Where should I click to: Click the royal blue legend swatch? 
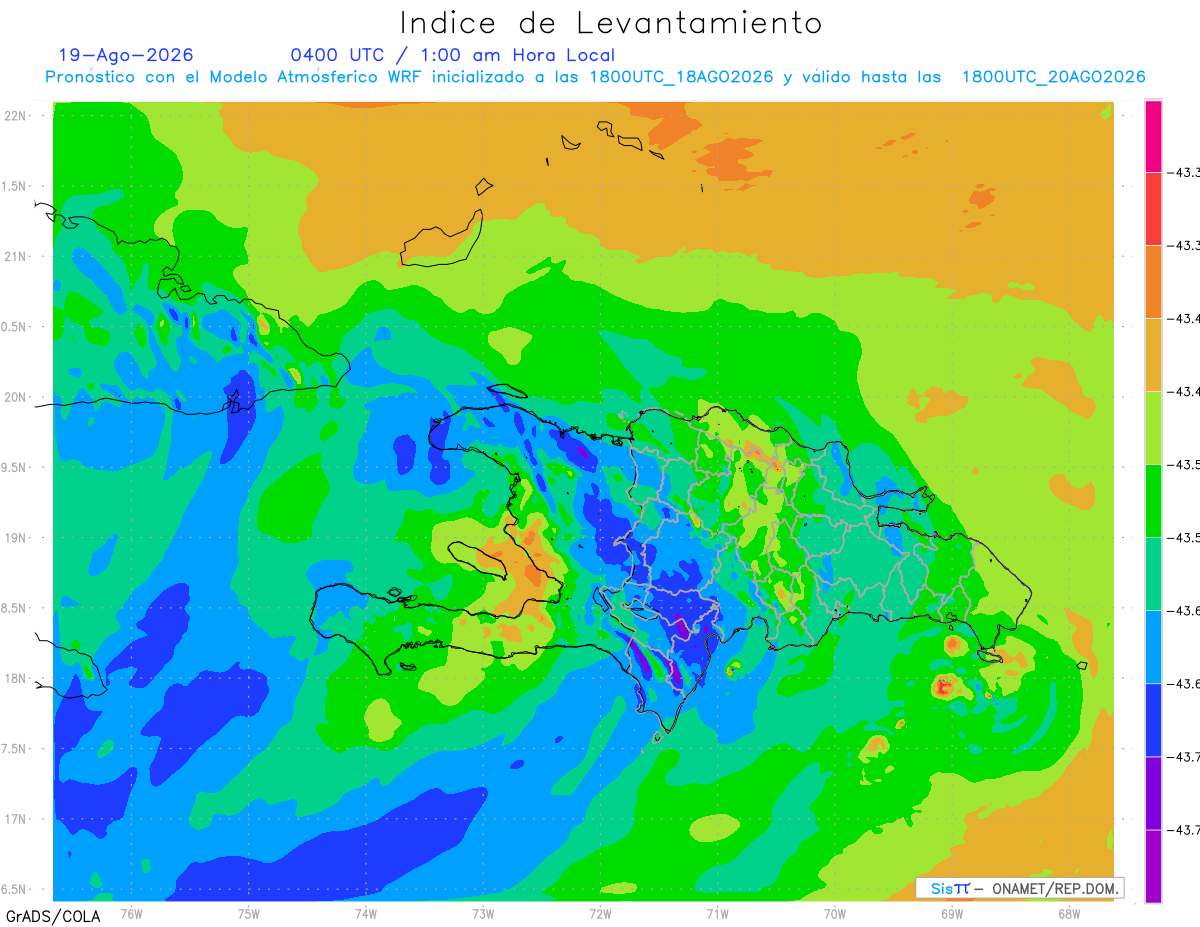pos(1153,719)
